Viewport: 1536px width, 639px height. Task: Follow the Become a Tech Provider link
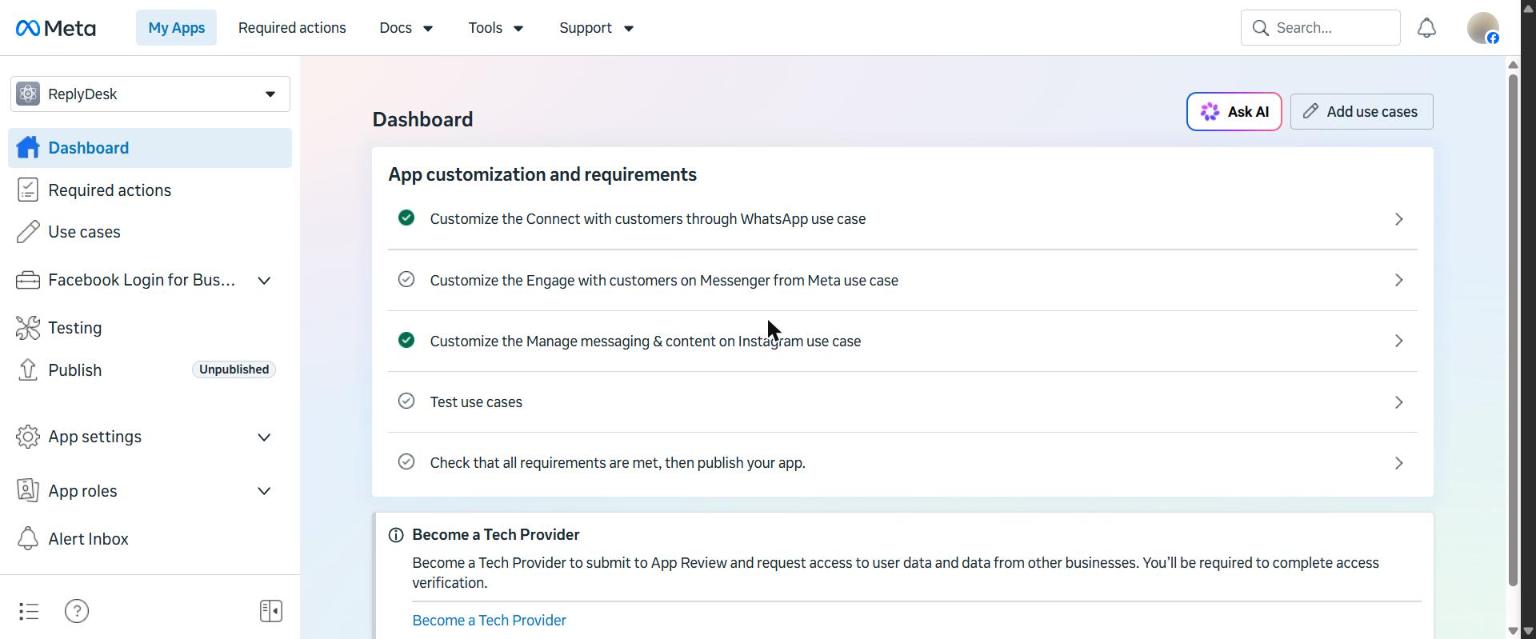(489, 620)
